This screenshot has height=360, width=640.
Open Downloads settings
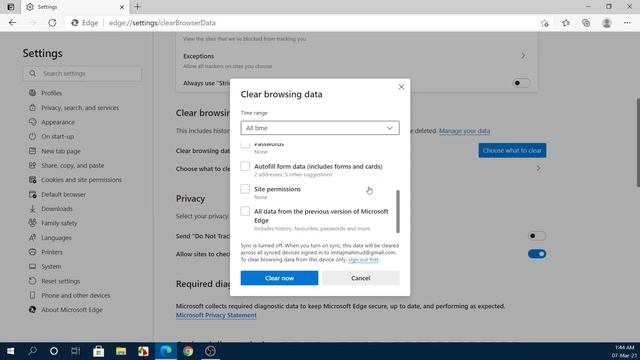tap(57, 209)
